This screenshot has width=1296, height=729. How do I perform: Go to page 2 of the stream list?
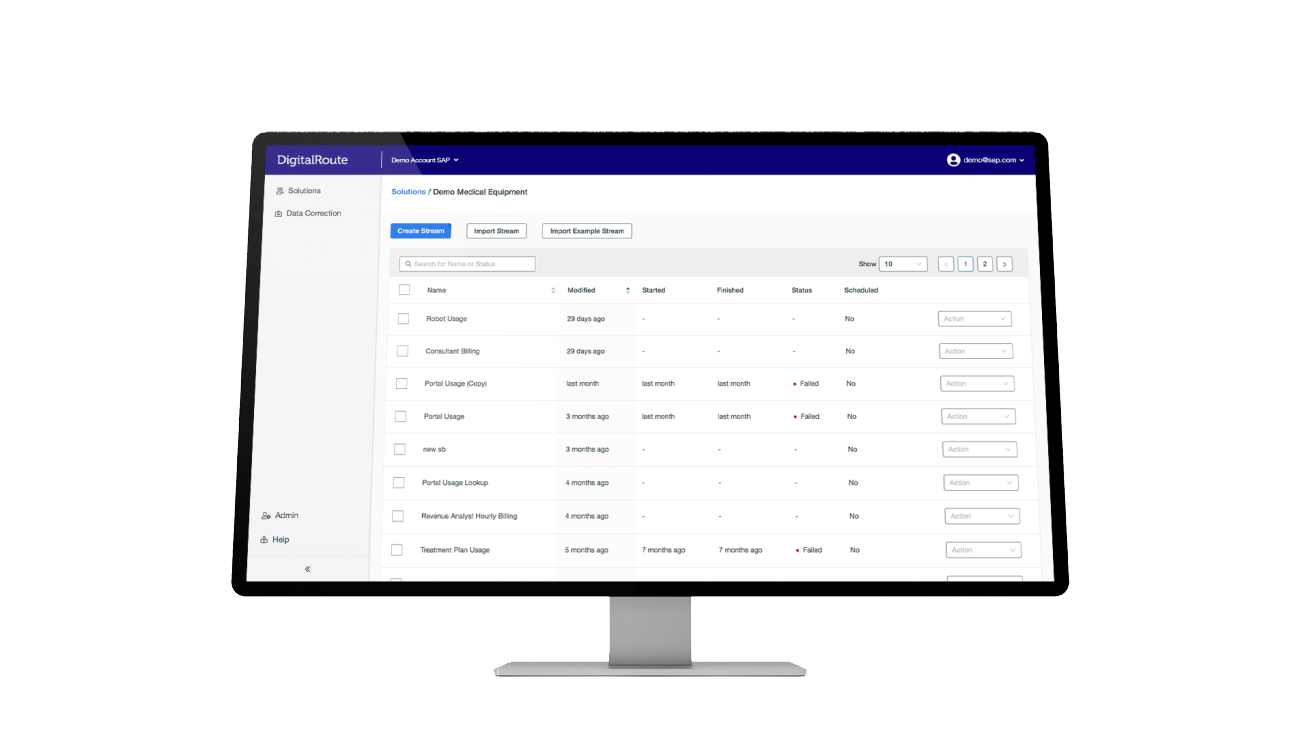tap(984, 263)
